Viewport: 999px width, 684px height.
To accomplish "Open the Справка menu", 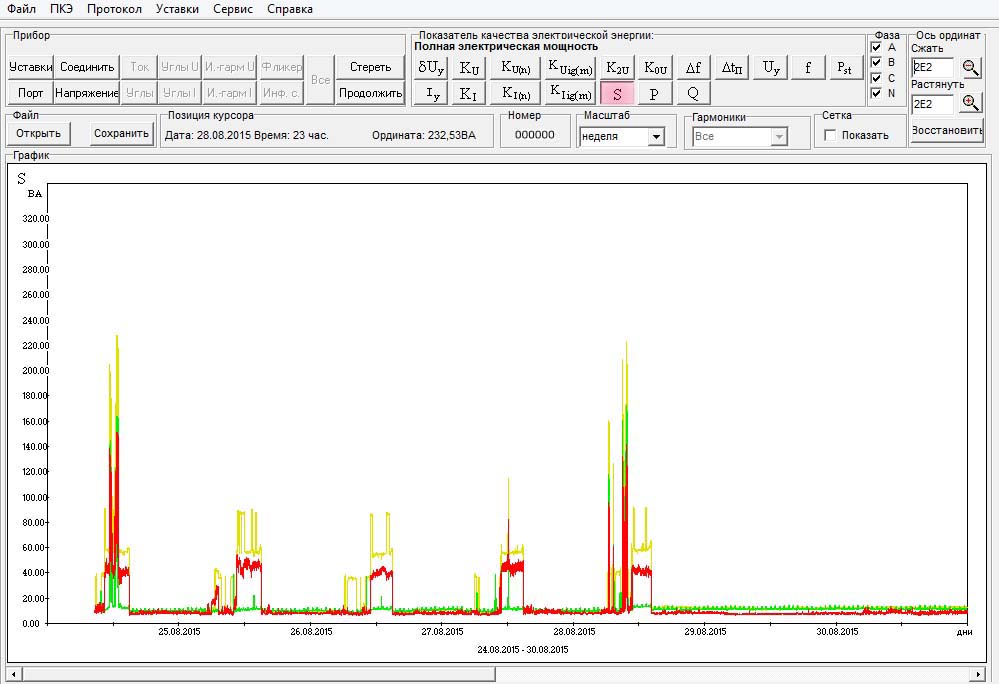I will 290,9.
